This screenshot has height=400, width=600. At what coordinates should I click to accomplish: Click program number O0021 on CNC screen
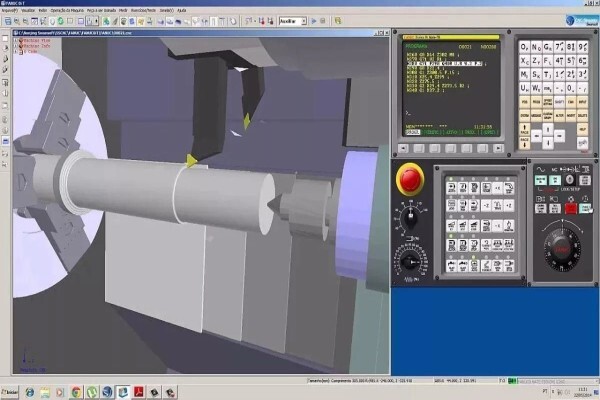click(x=465, y=47)
